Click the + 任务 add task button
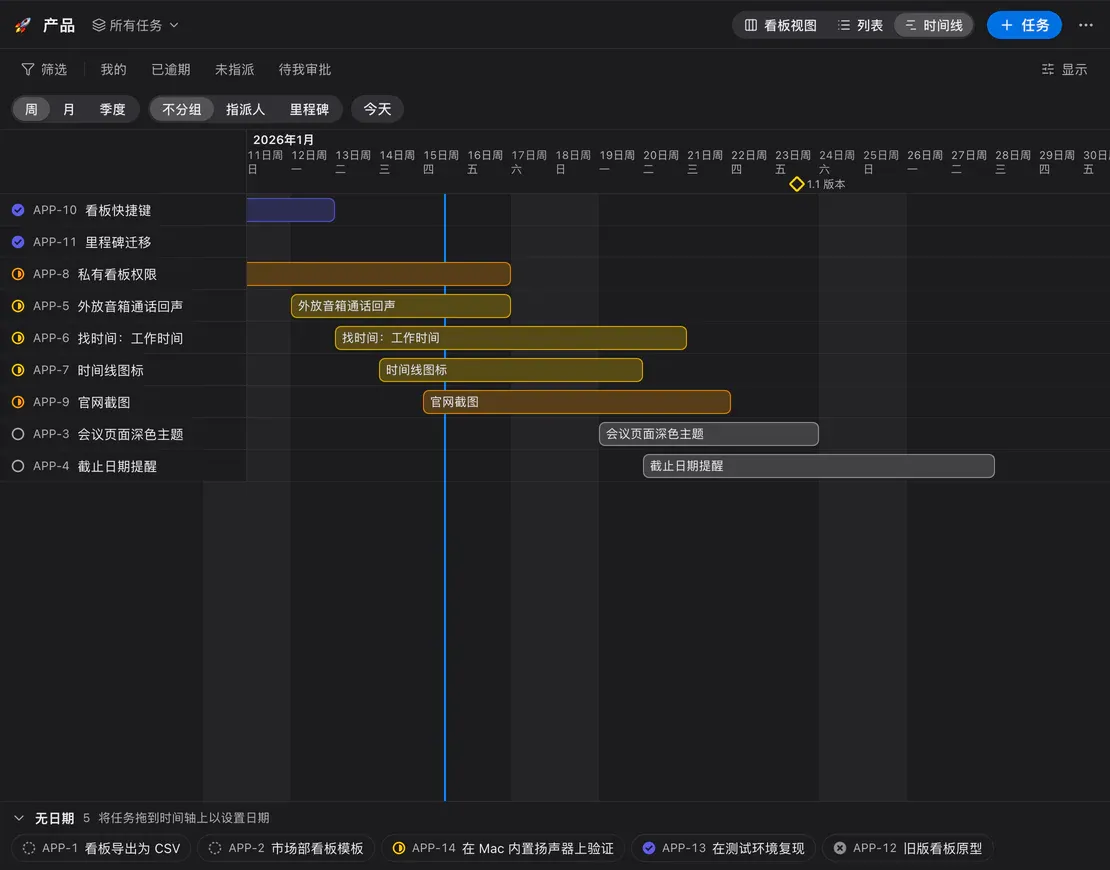The width and height of the screenshot is (1110, 870). [x=1024, y=25]
